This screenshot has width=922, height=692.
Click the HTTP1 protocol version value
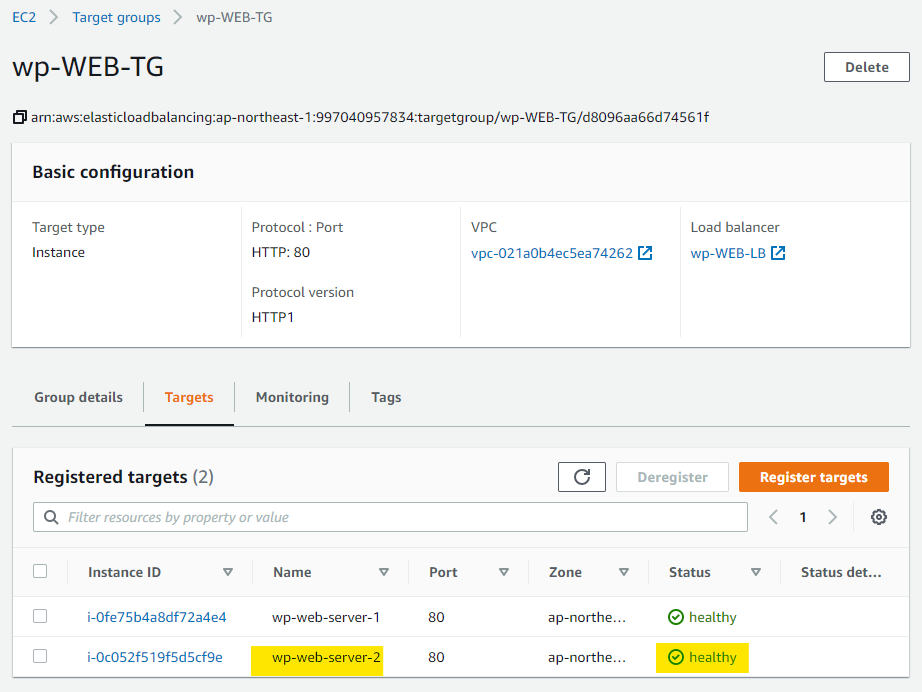[x=272, y=317]
